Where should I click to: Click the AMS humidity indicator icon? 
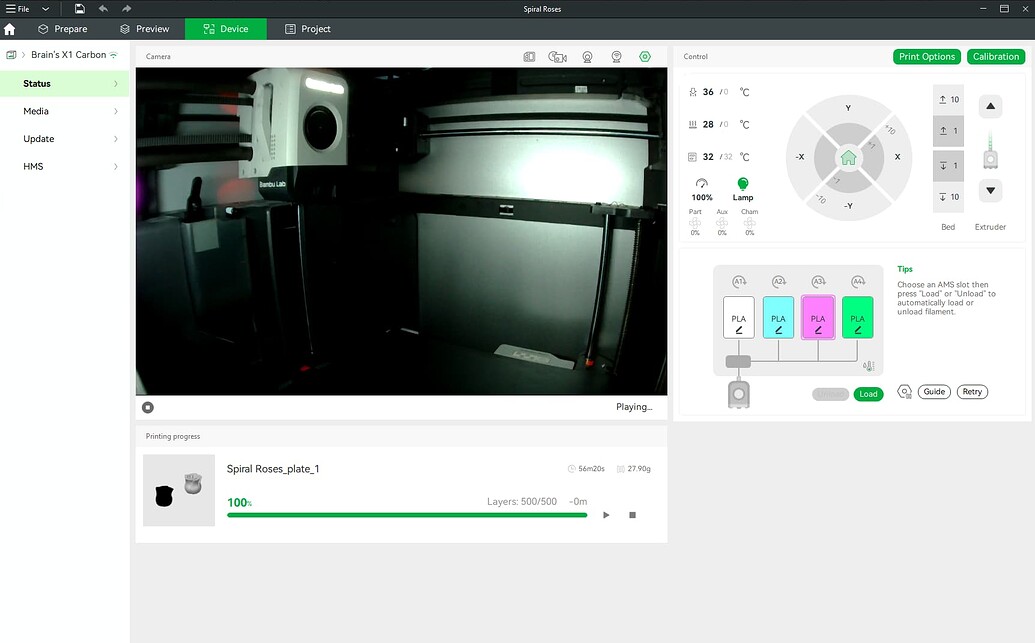tap(869, 366)
